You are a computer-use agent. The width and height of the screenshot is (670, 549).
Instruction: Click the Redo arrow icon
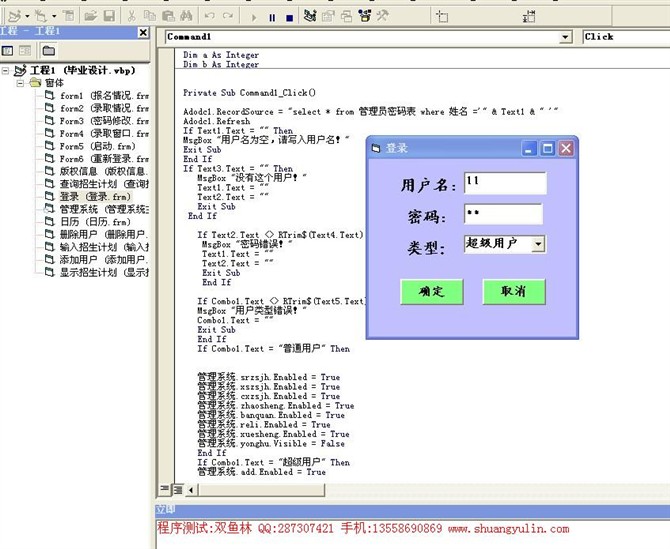(x=228, y=16)
